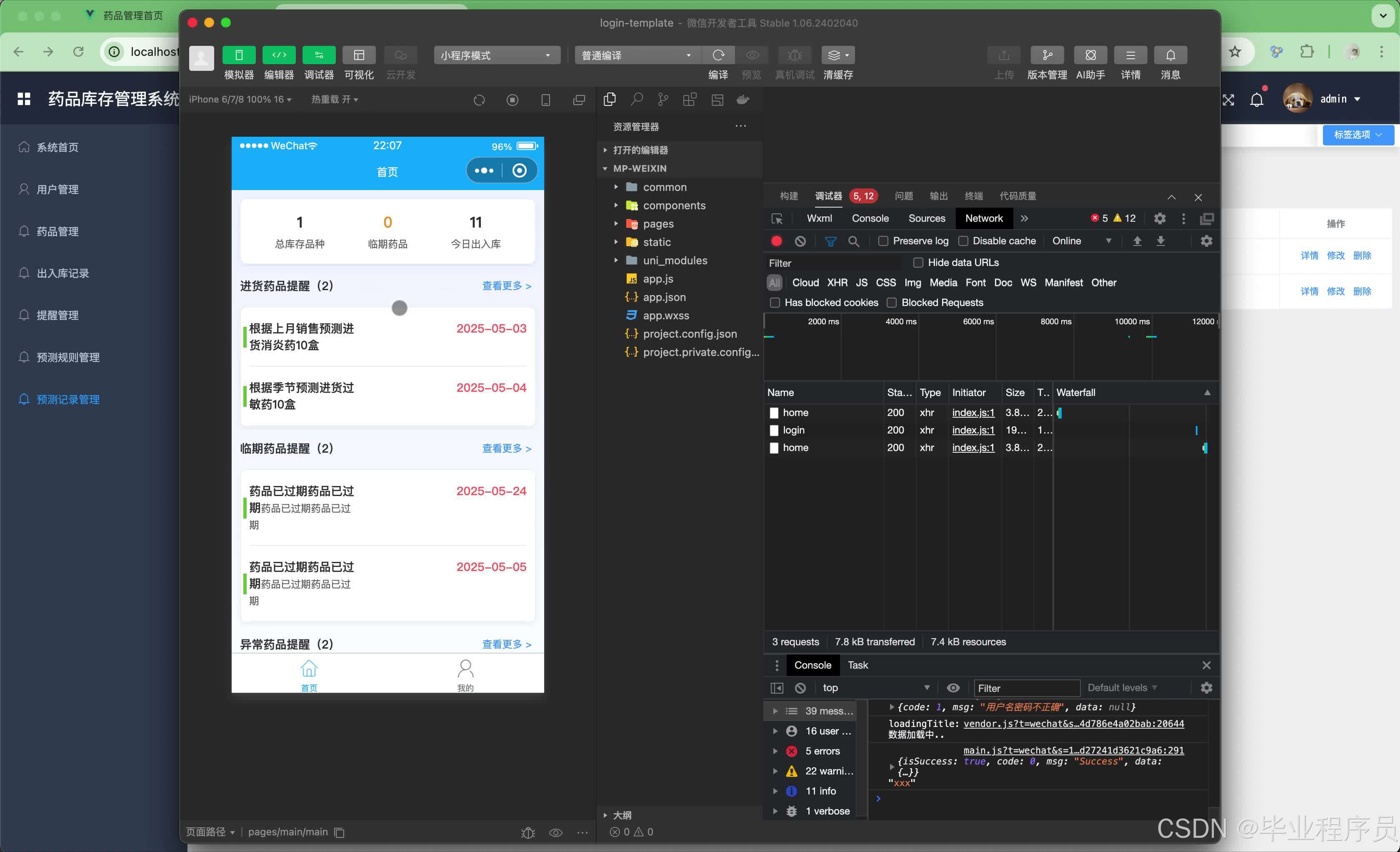Enable the Preserve log checkbox
The image size is (1400, 852).
pyautogui.click(x=883, y=241)
